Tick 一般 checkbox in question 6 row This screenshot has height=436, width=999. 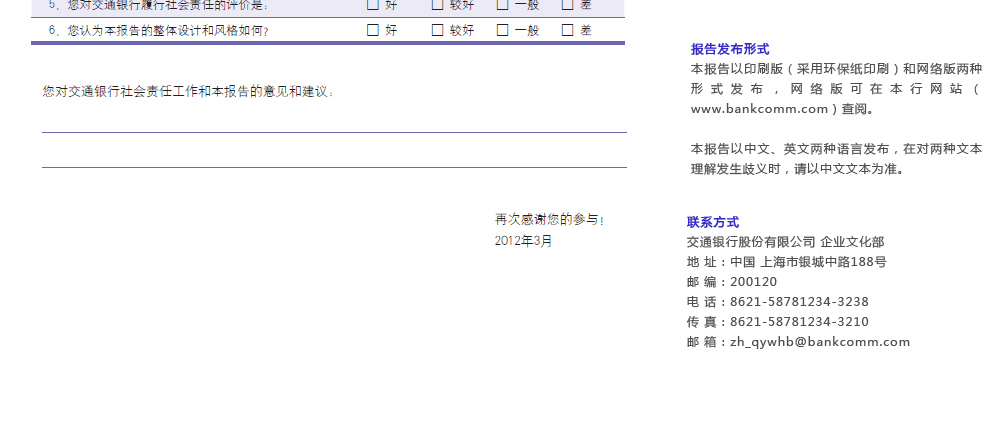tap(503, 30)
